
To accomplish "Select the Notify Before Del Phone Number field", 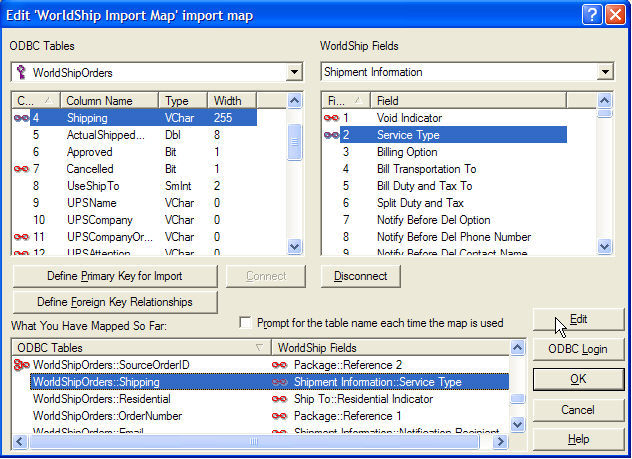I will tap(445, 237).
